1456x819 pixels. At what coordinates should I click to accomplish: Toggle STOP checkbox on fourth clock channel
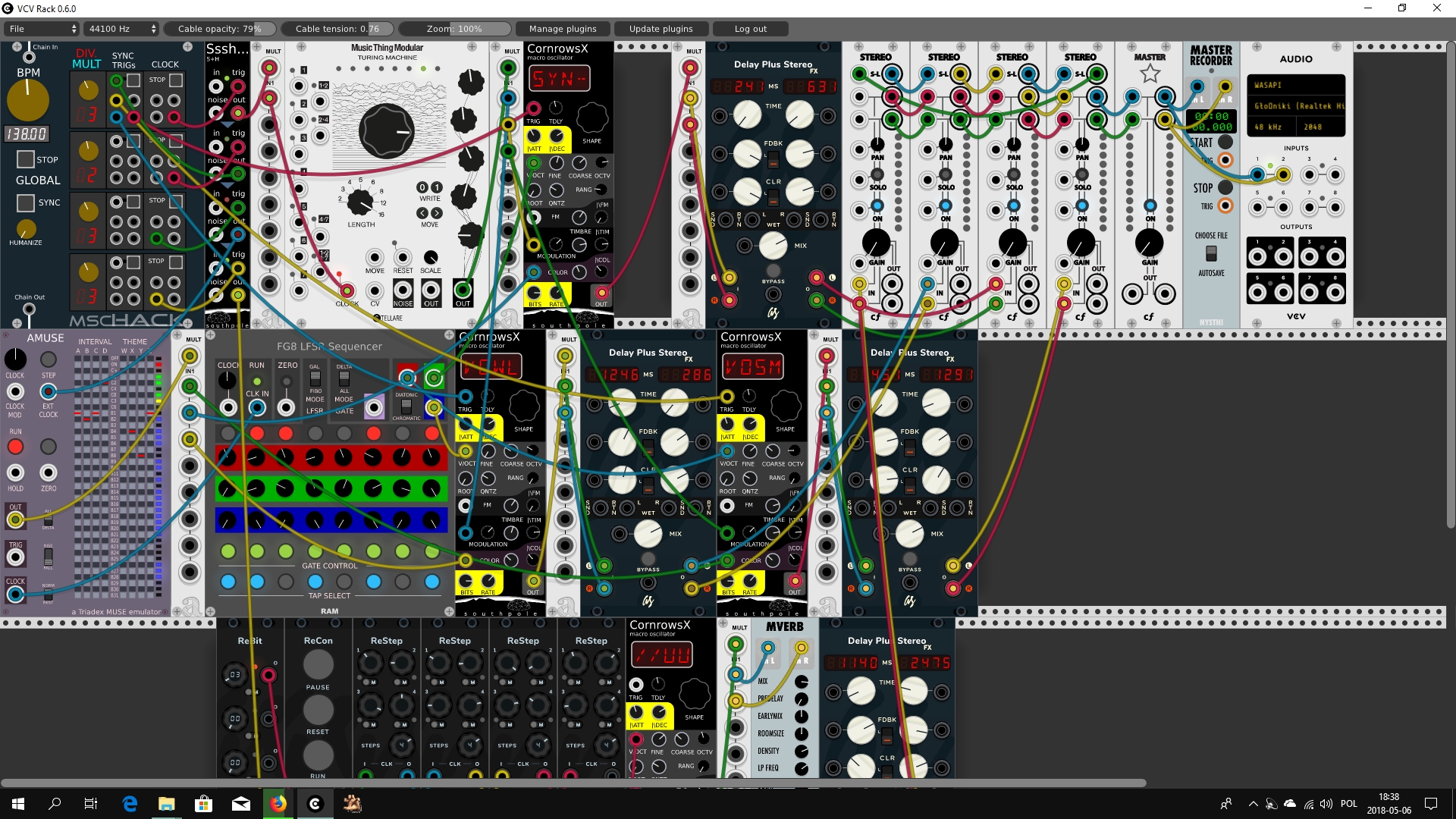click(176, 262)
